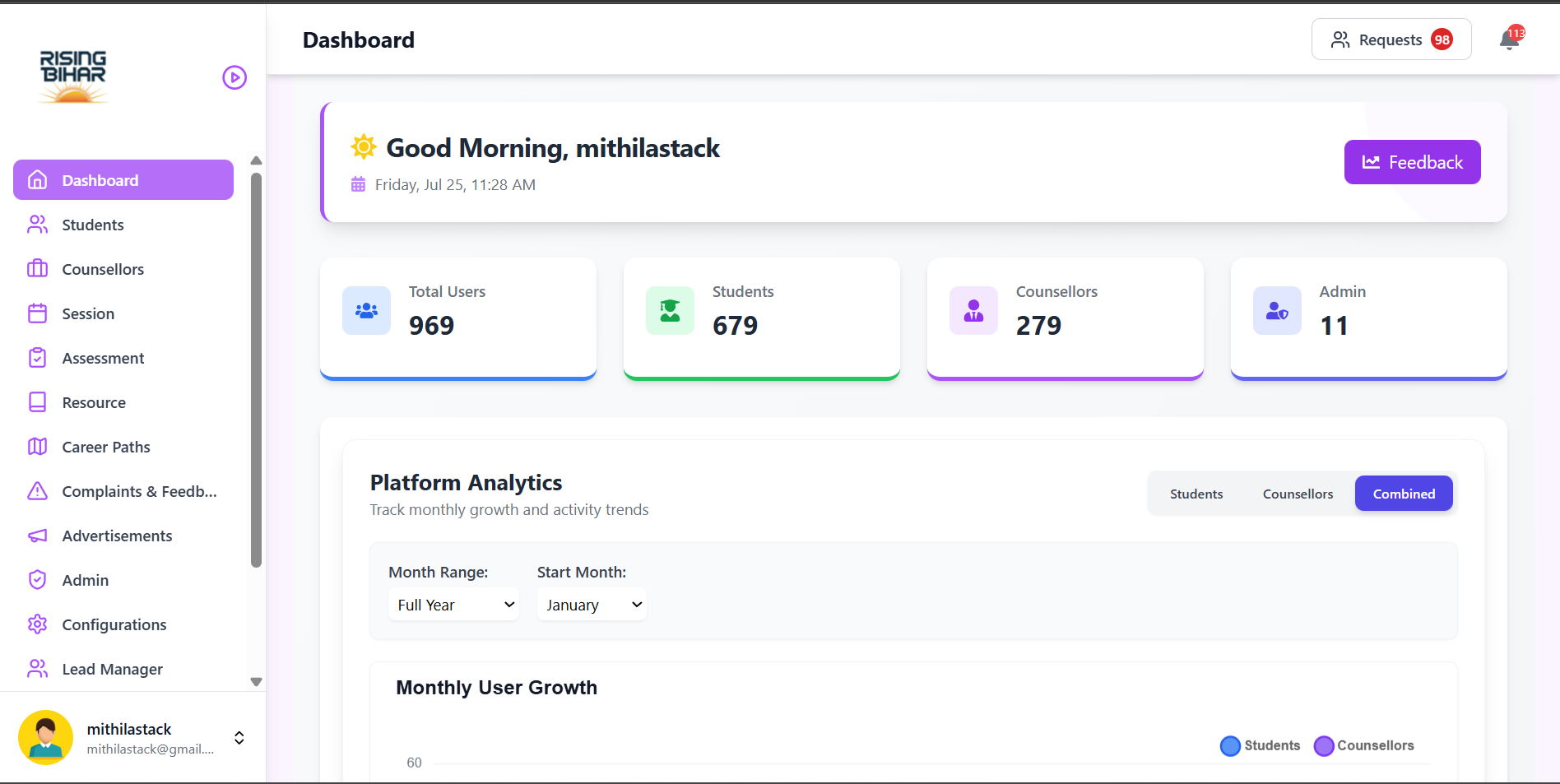Open the Requests button with 98 badge
Viewport: 1560px width, 784px height.
(1391, 39)
